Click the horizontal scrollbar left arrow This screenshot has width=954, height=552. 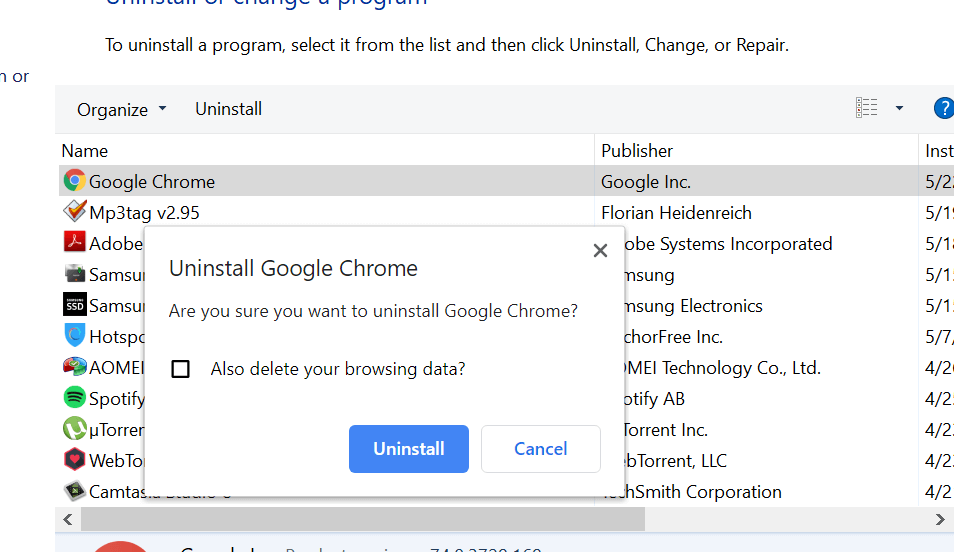click(x=68, y=519)
